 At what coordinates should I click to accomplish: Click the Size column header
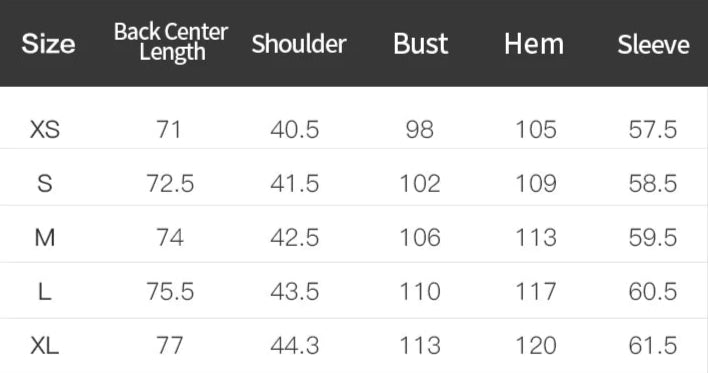[x=48, y=44]
